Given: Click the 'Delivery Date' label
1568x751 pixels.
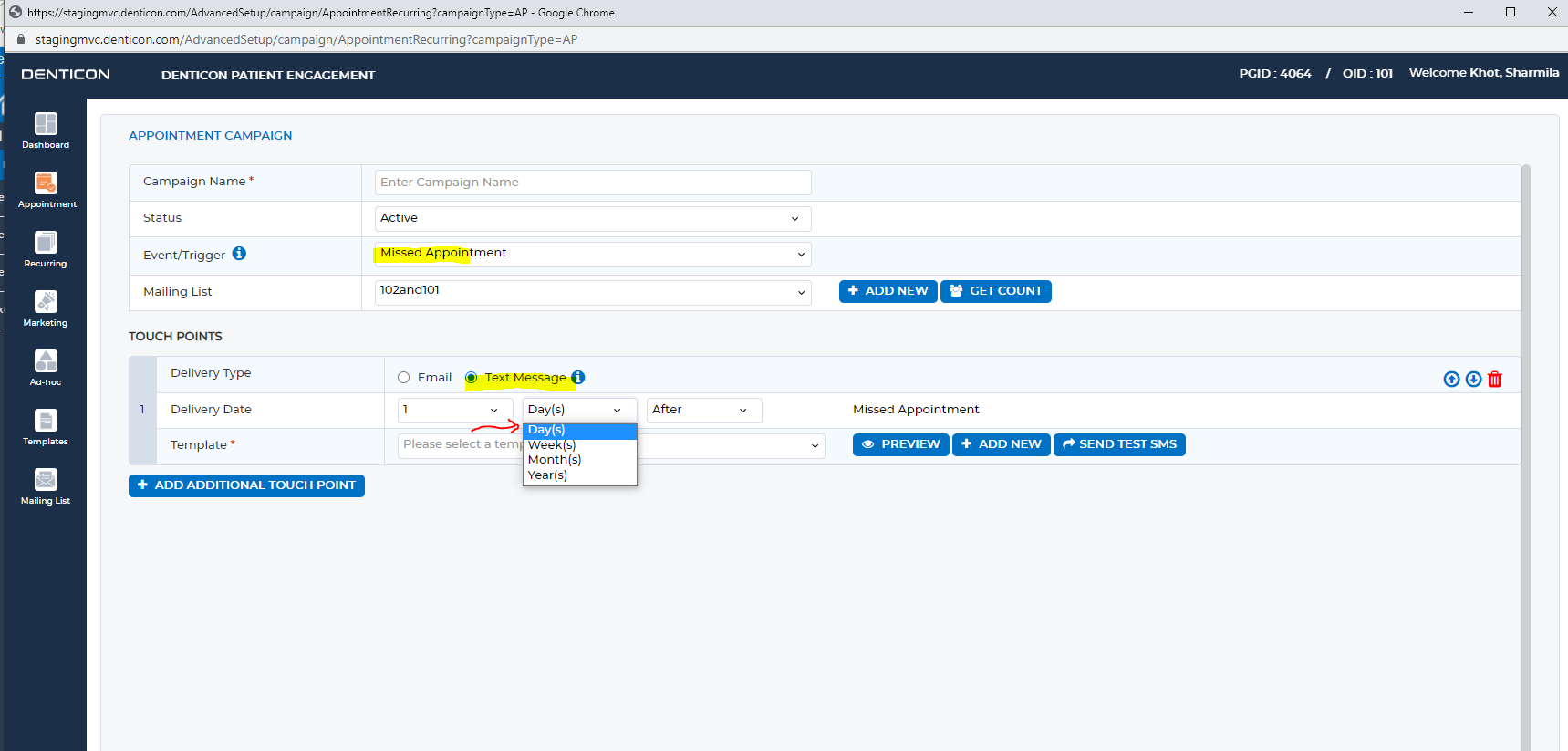Looking at the screenshot, I should pyautogui.click(x=211, y=410).
